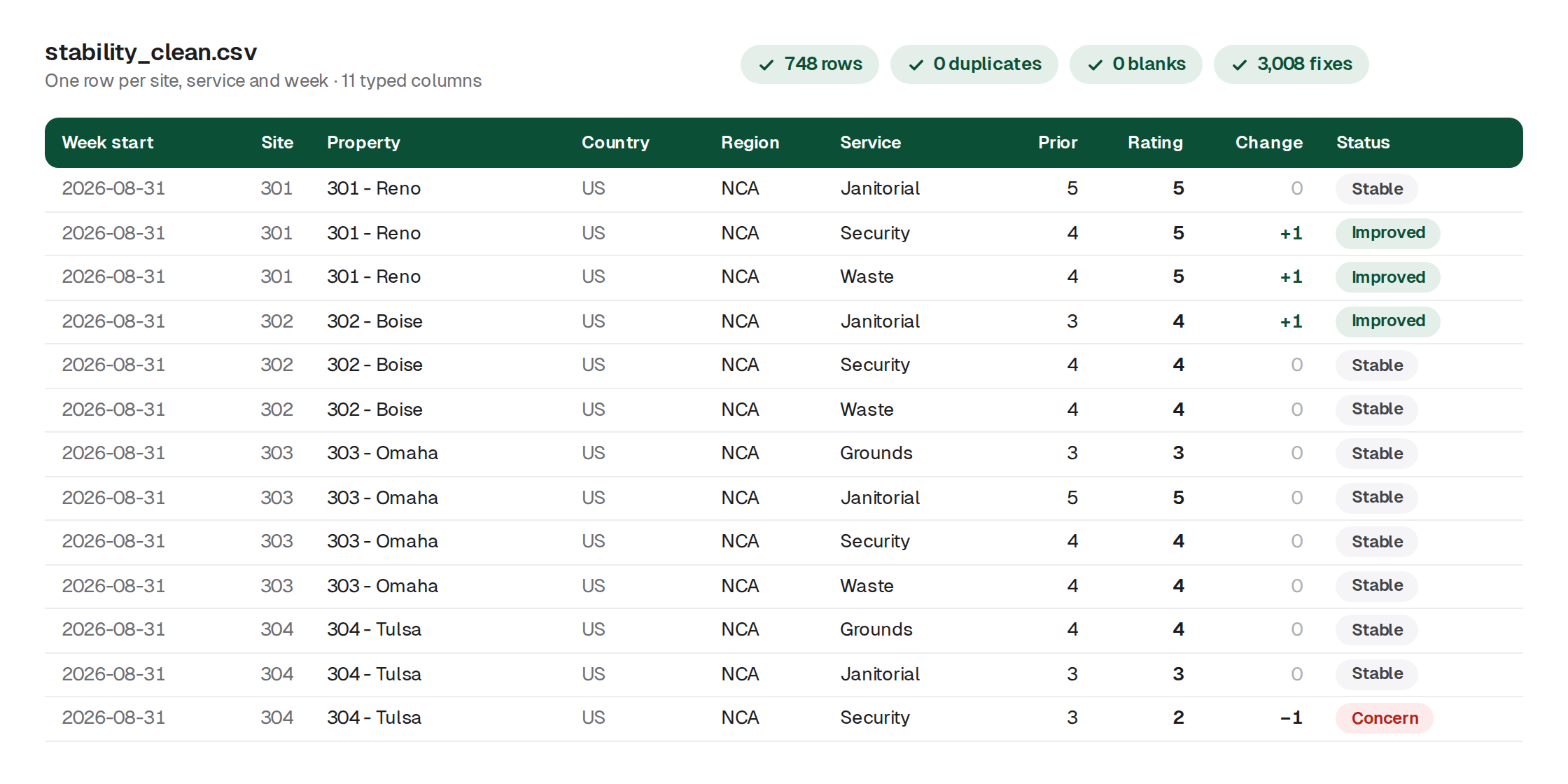Viewport: 1568px width, 784px height.
Task: Select the 0 duplicates badge text
Action: pyautogui.click(x=987, y=64)
